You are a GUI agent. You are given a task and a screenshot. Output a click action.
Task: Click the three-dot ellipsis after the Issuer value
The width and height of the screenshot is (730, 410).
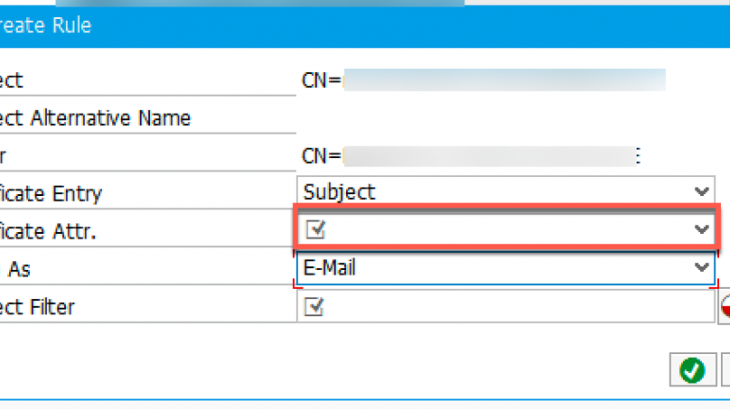pos(638,156)
